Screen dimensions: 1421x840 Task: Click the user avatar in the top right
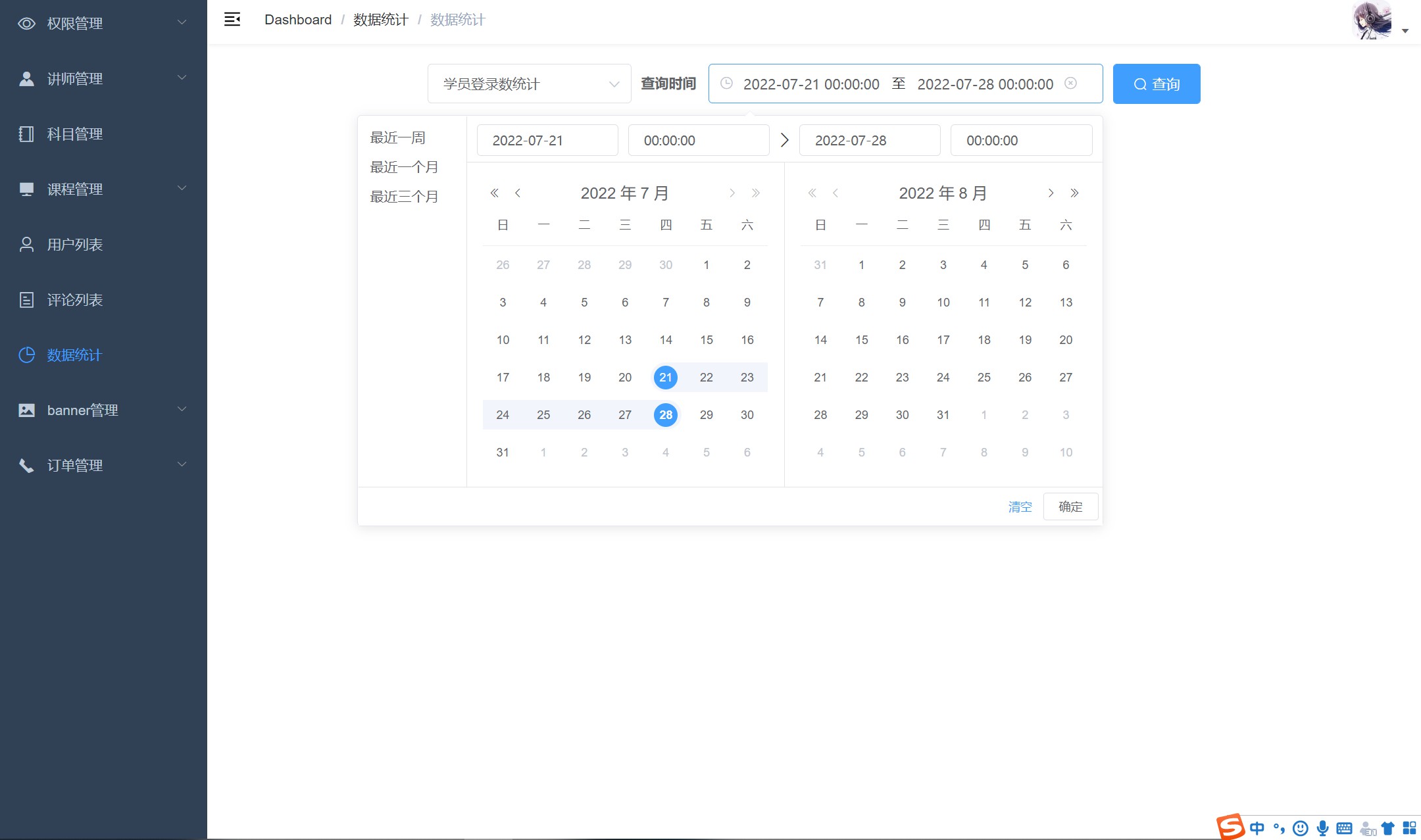pos(1372,20)
